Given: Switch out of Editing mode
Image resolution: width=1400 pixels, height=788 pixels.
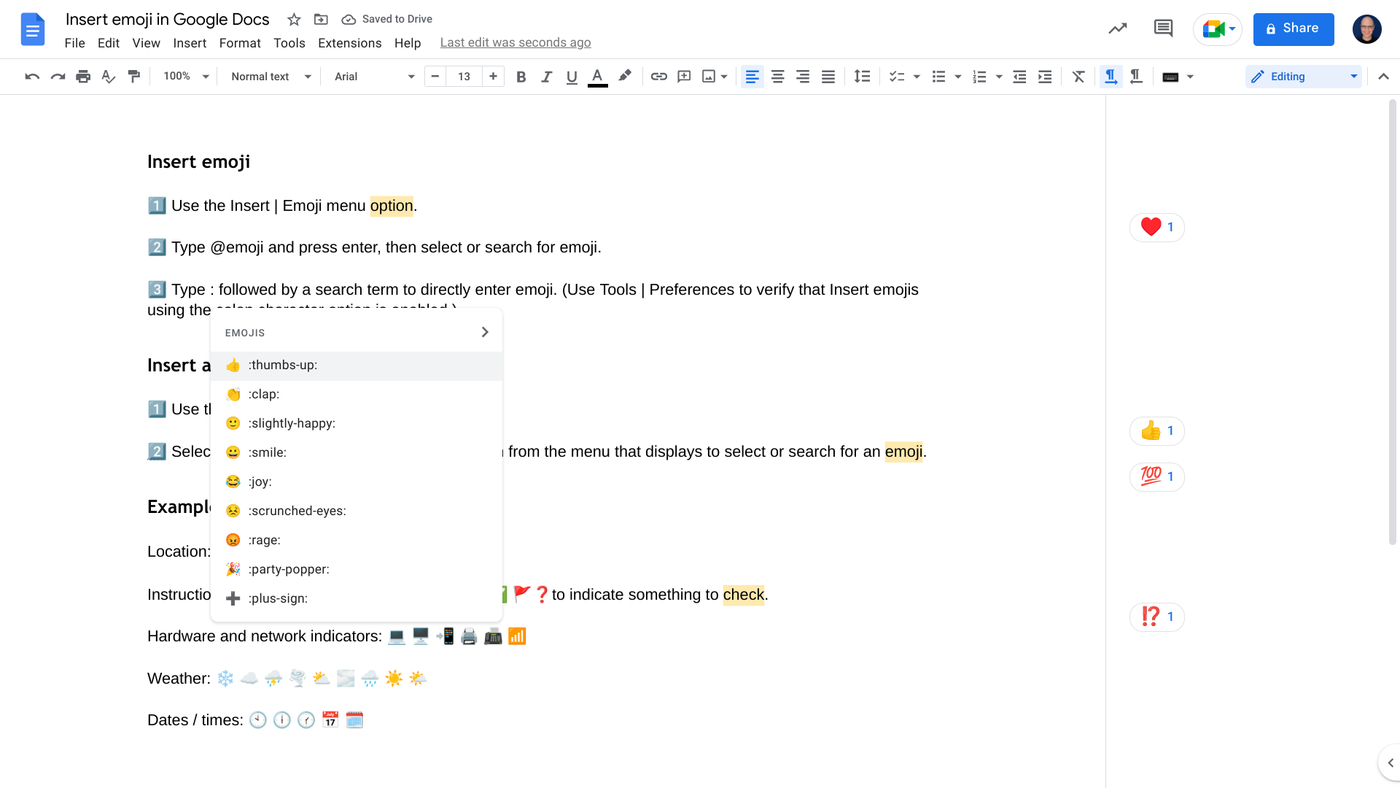Looking at the screenshot, I should point(1302,76).
